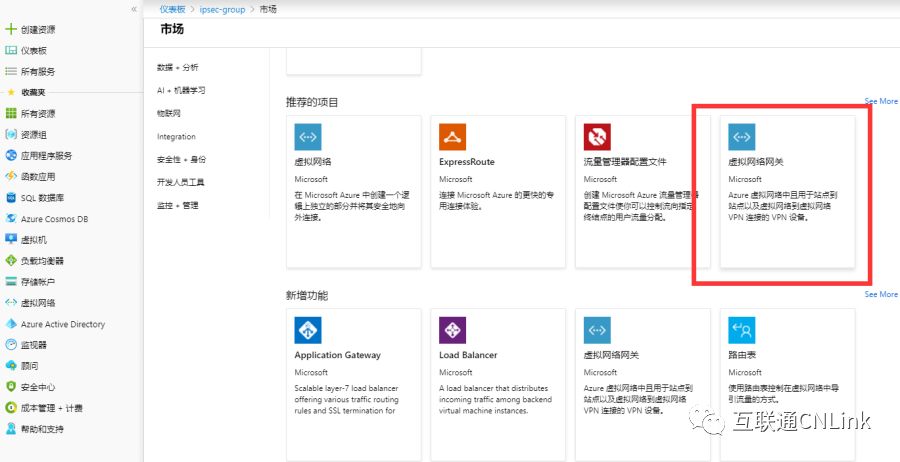Click the 仪表板 breadcrumb link

click(173, 9)
